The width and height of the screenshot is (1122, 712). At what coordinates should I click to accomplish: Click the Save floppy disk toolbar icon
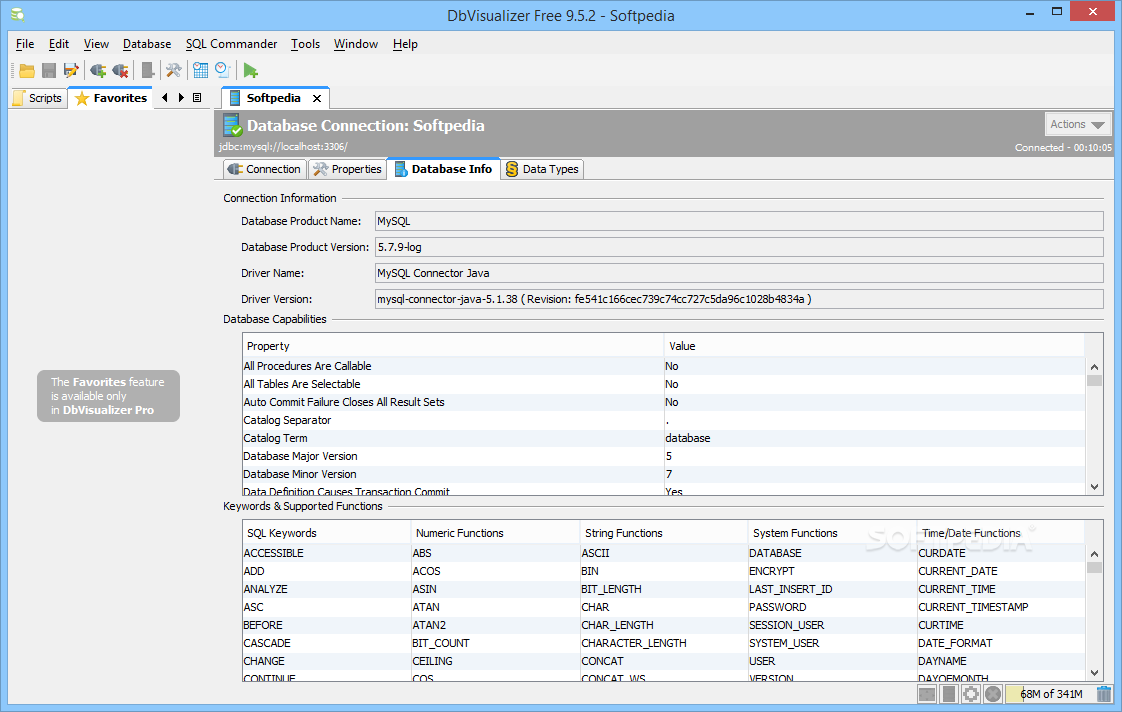click(49, 70)
